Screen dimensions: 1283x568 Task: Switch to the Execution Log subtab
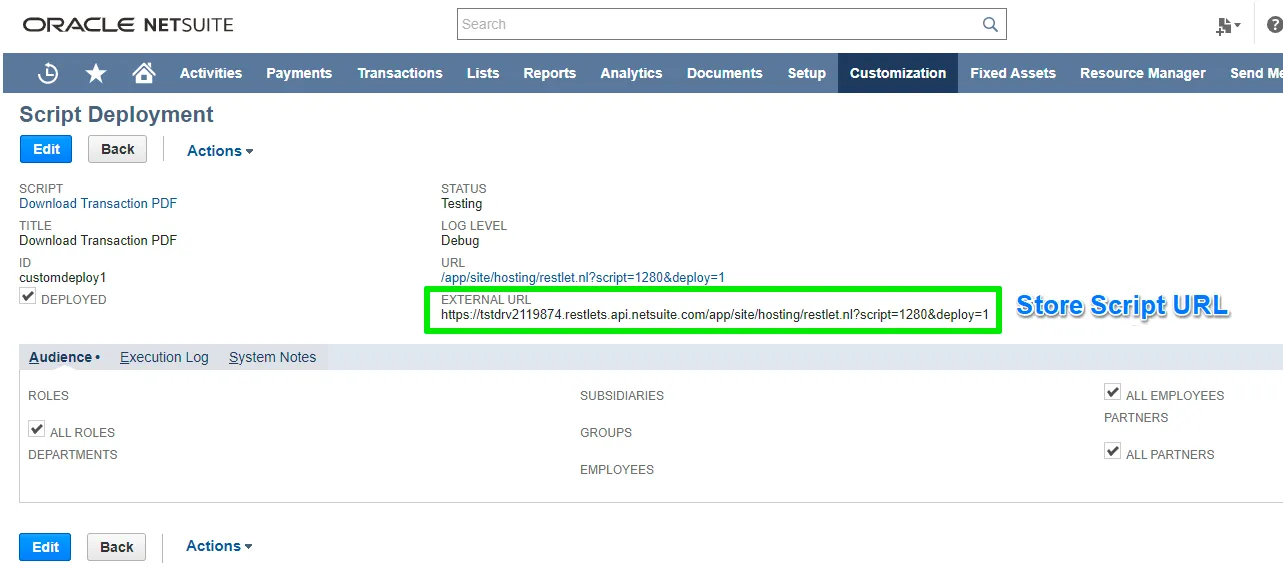click(x=164, y=357)
